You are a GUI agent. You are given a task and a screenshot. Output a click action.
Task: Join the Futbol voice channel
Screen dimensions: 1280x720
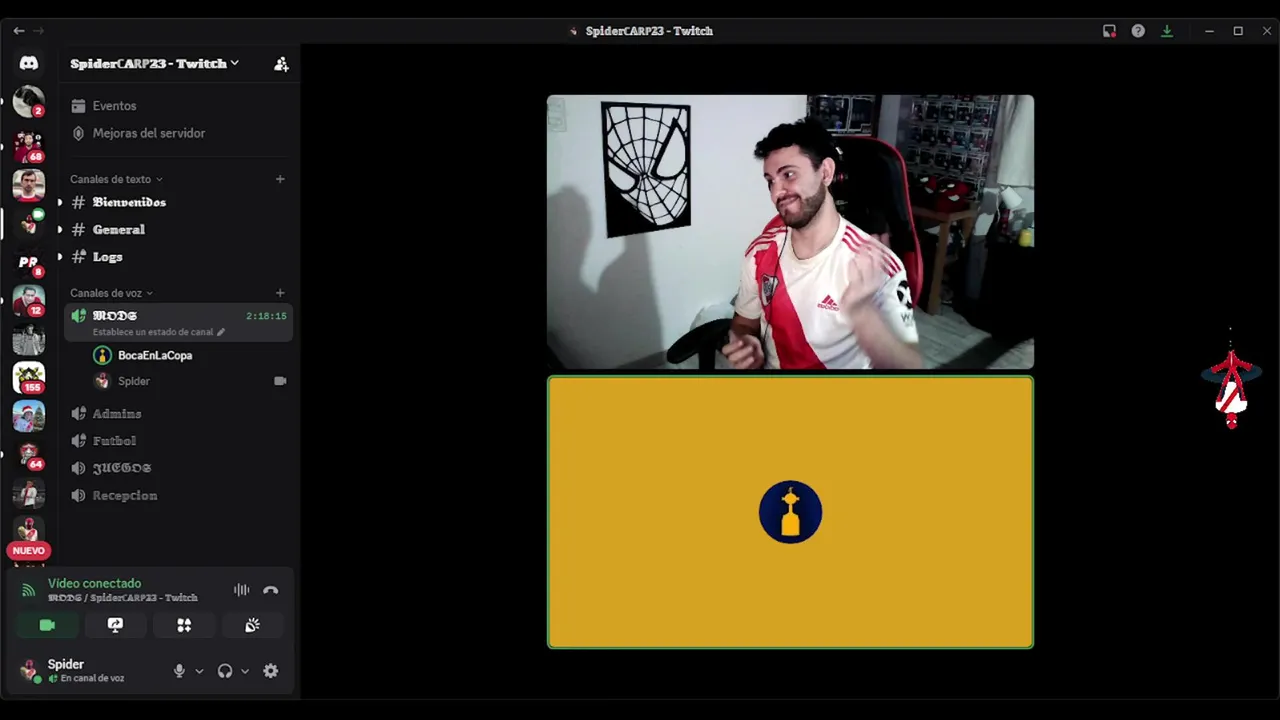(x=178, y=441)
